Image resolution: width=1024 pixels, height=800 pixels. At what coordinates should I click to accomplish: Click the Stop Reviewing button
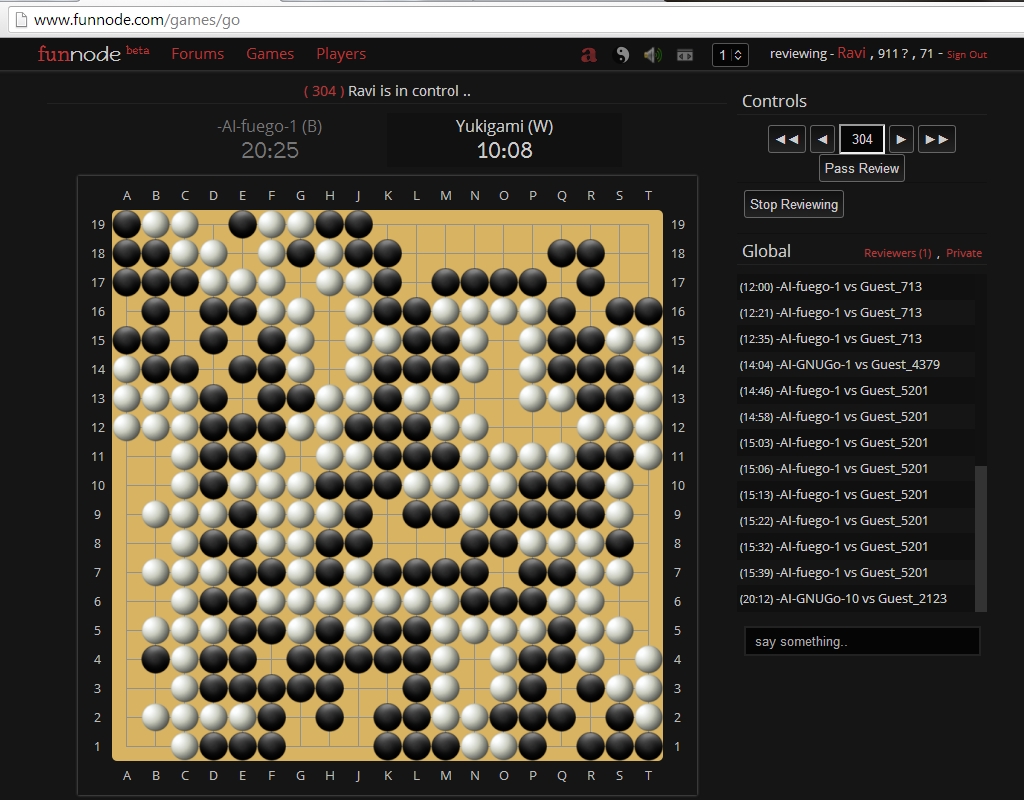(793, 203)
